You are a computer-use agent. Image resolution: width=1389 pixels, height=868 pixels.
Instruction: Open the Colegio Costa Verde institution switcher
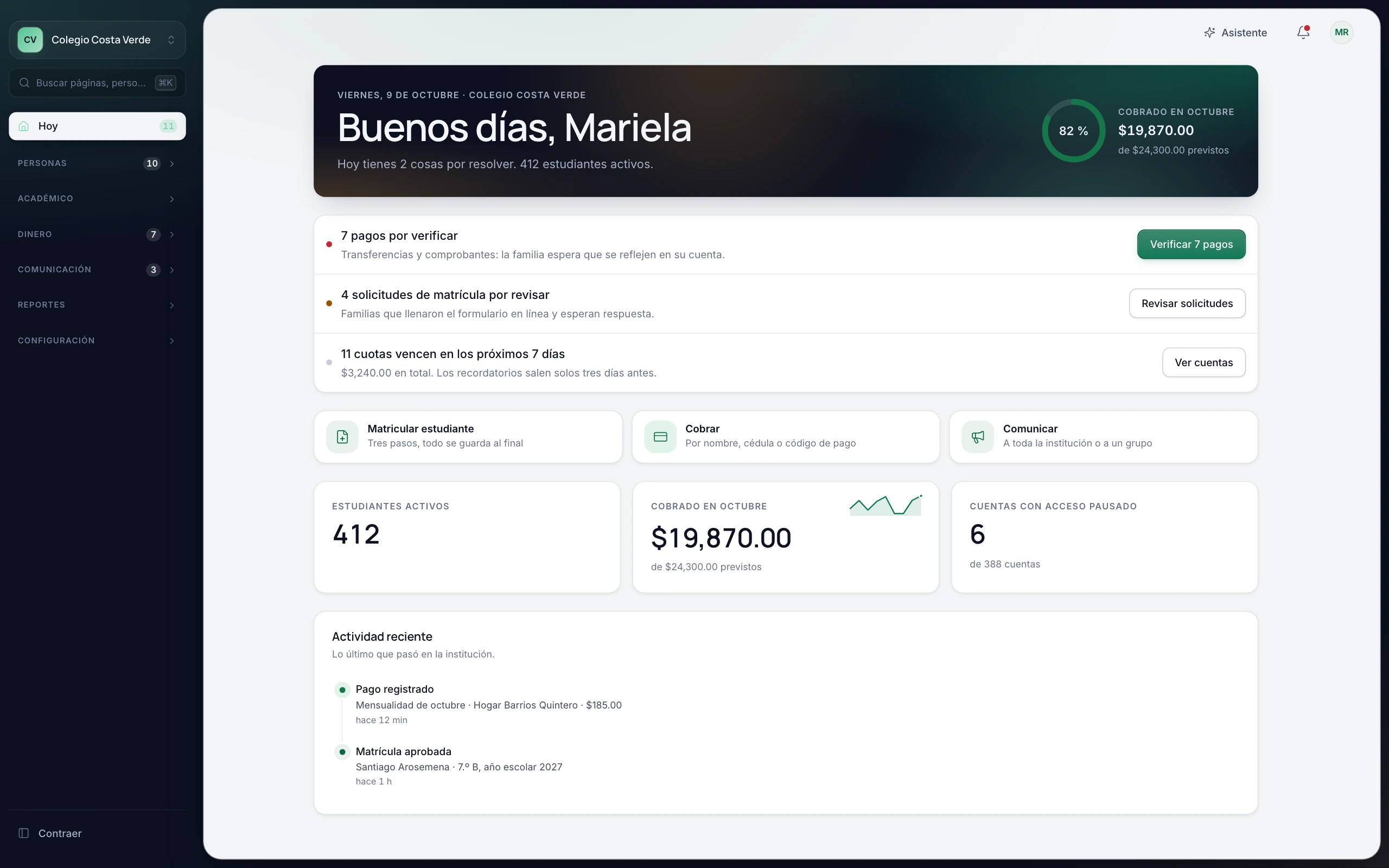pyautogui.click(x=97, y=40)
